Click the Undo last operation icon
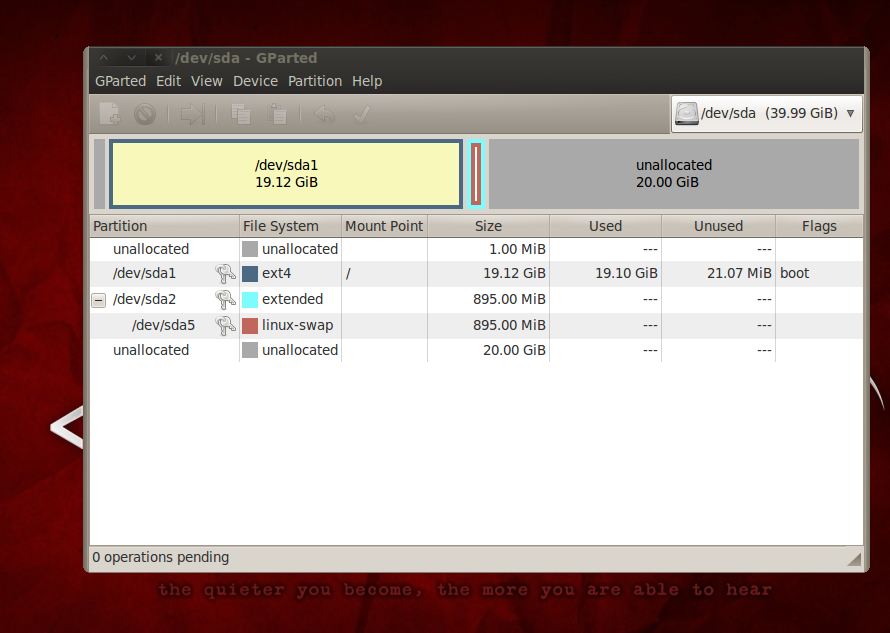 coord(325,114)
